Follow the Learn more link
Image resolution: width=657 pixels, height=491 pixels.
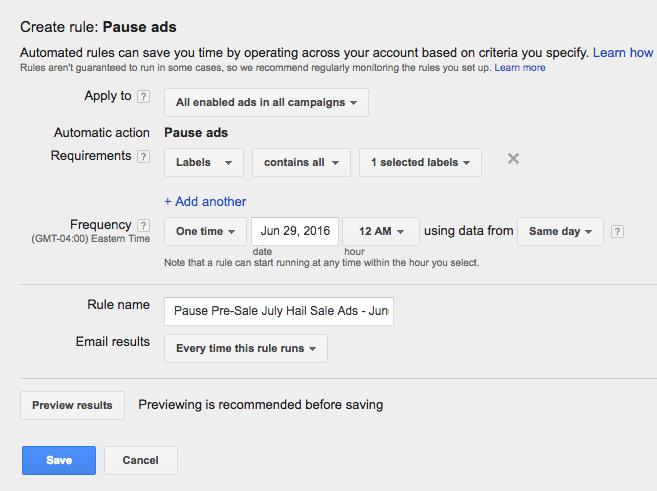(x=520, y=67)
